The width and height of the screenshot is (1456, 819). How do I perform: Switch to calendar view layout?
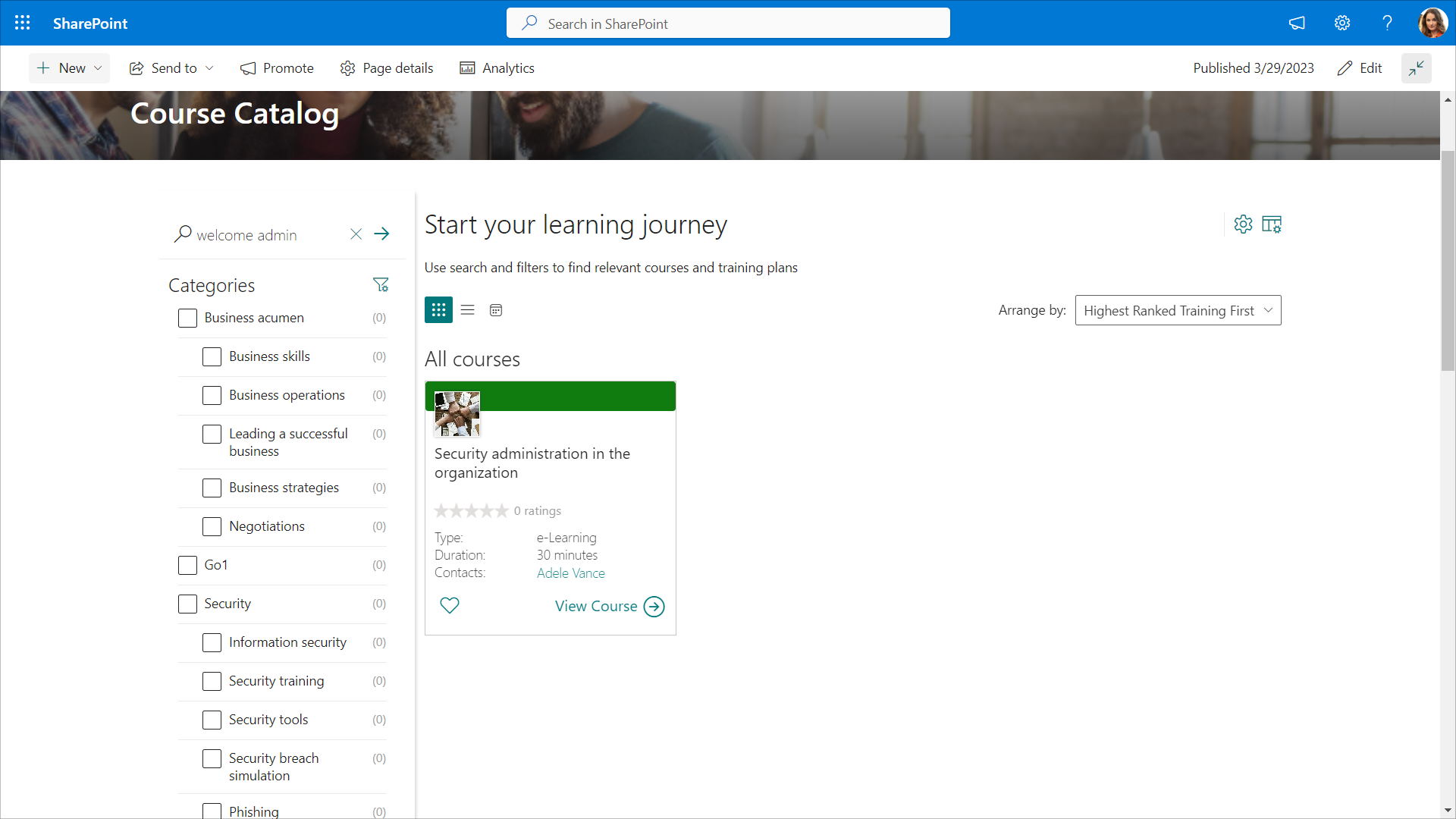(x=496, y=310)
